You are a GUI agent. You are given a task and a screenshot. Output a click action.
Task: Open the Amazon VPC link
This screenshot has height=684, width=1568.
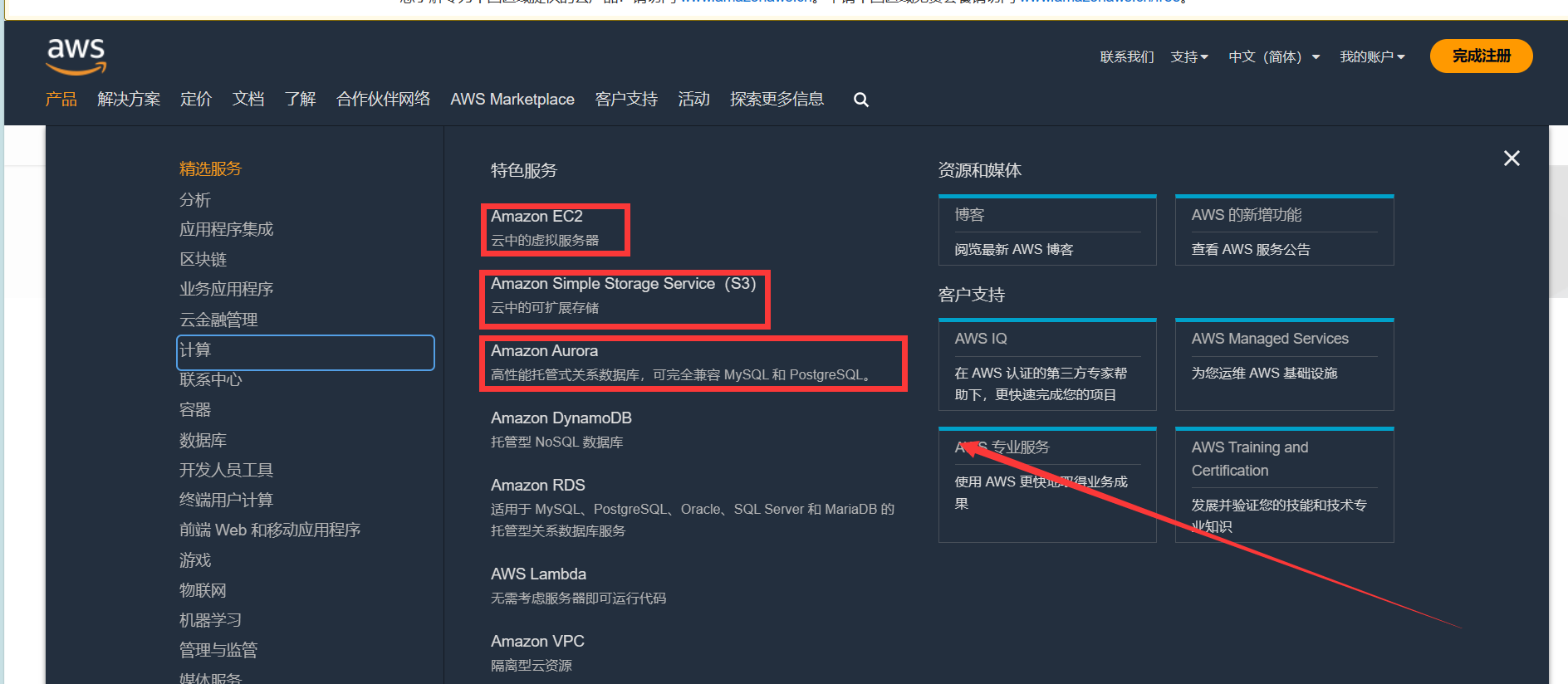(x=537, y=642)
